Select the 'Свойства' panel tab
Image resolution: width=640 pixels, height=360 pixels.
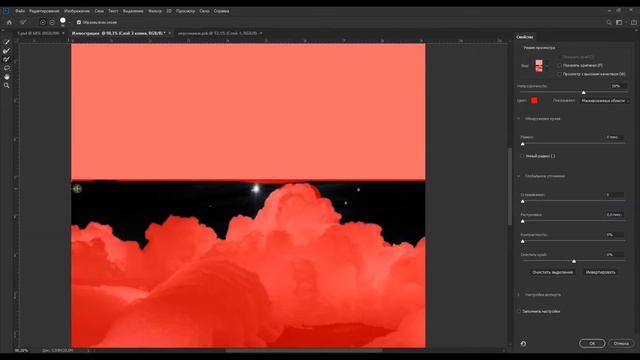524,37
